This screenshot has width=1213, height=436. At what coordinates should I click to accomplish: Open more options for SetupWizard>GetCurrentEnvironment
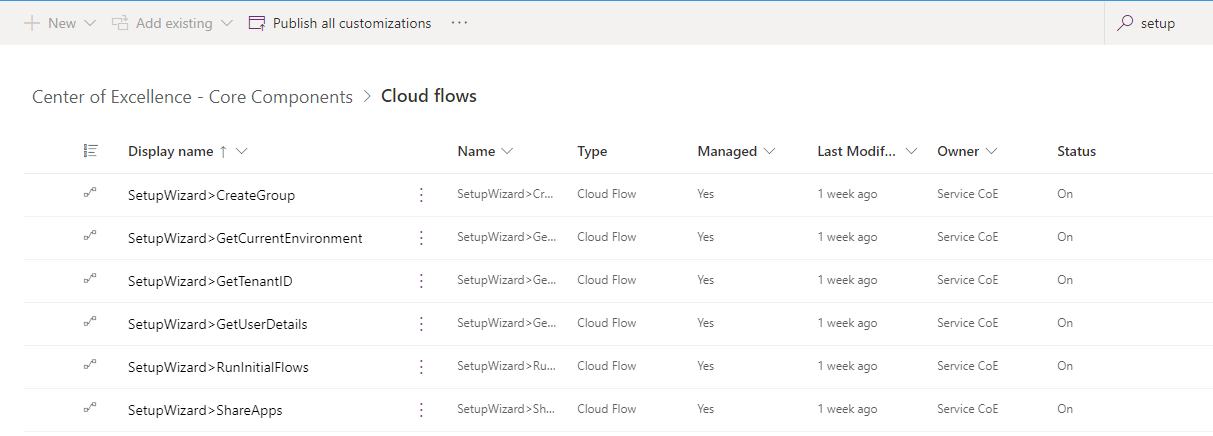(421, 238)
